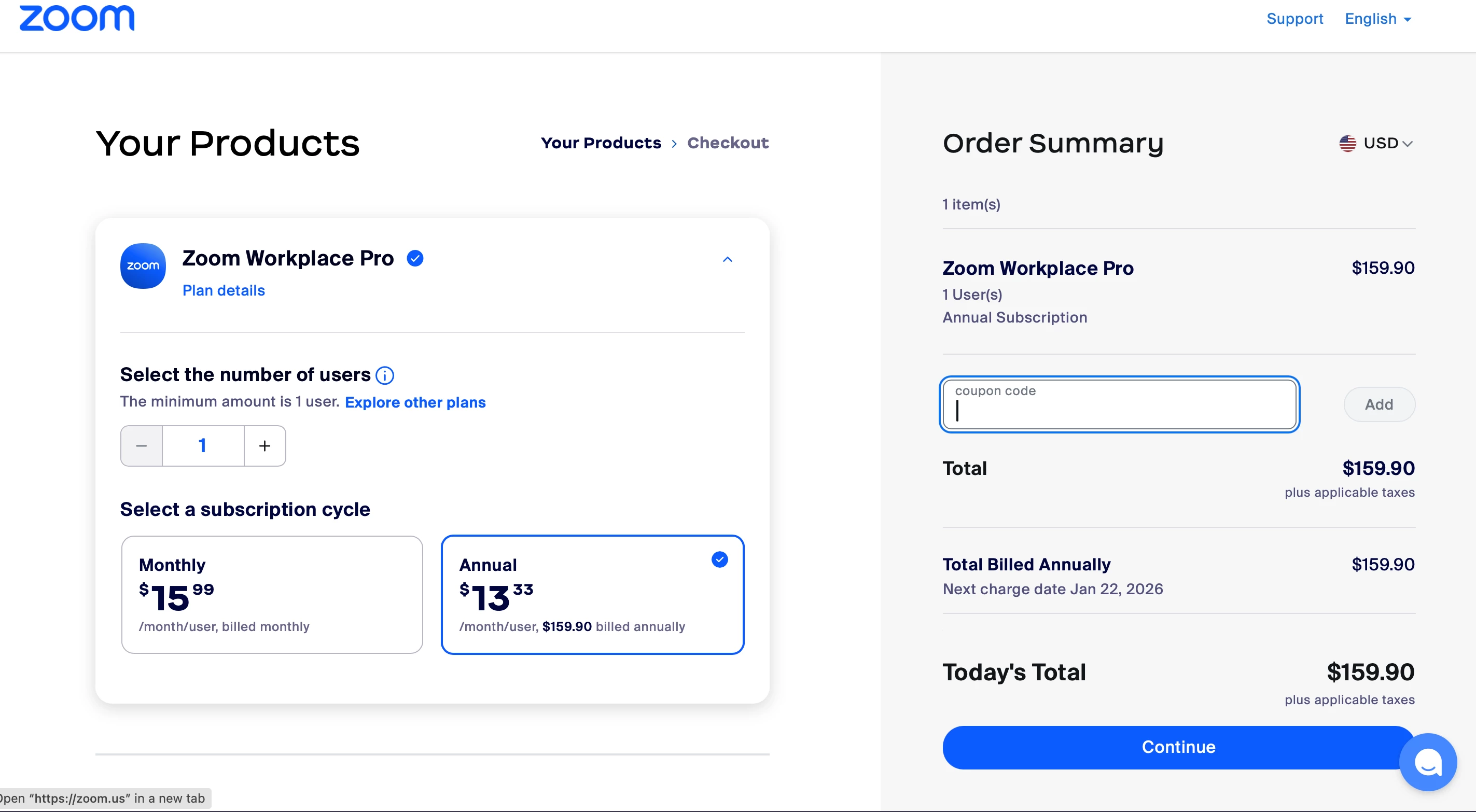Image resolution: width=1476 pixels, height=812 pixels.
Task: Open the English language dropdown
Action: click(1377, 19)
